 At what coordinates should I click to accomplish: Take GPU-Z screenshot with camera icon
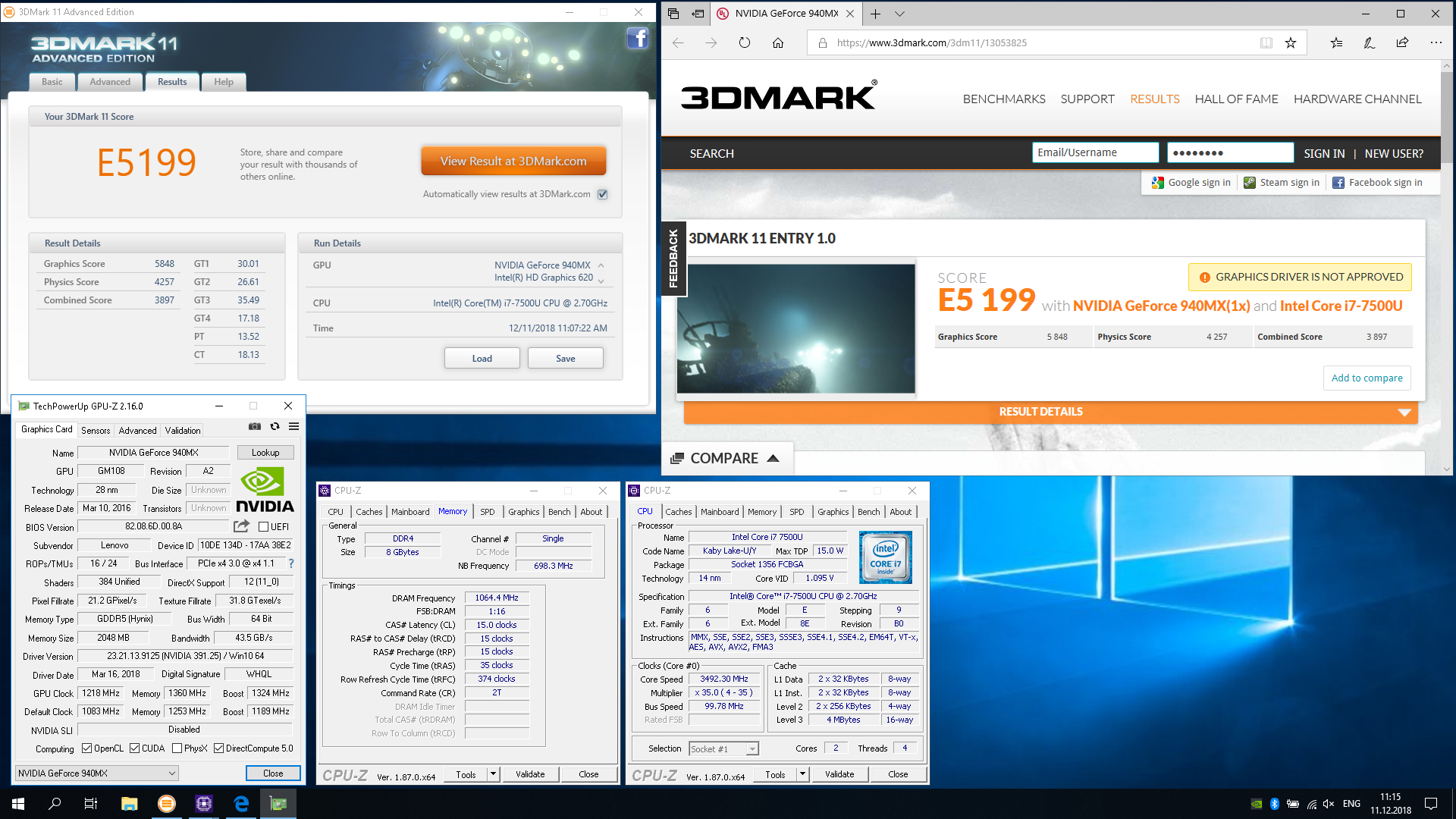pos(255,427)
